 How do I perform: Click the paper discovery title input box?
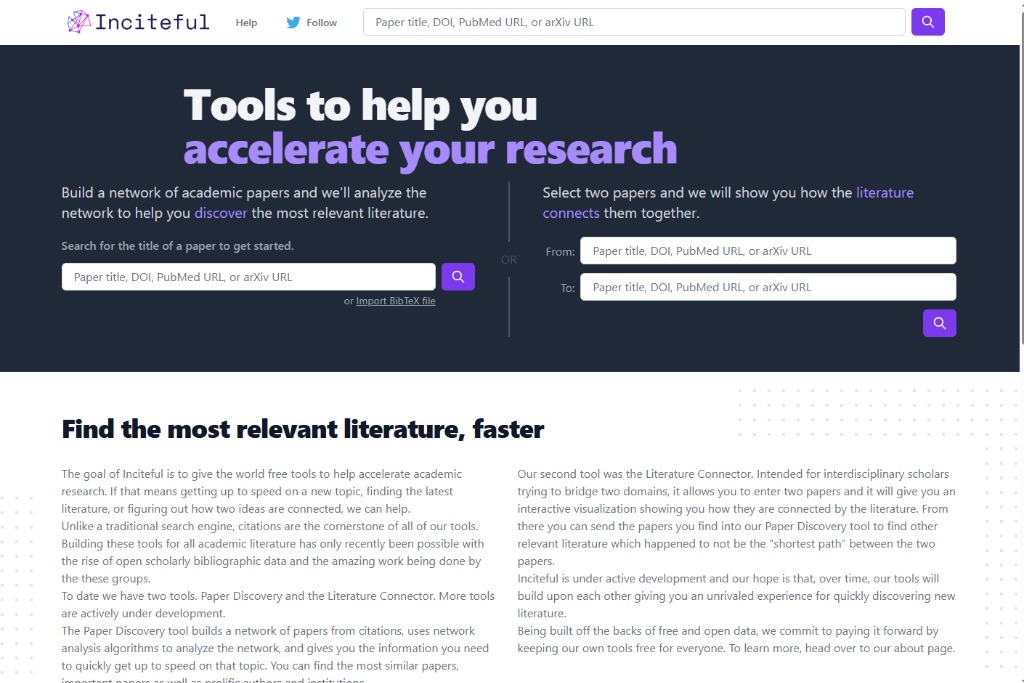(x=248, y=277)
